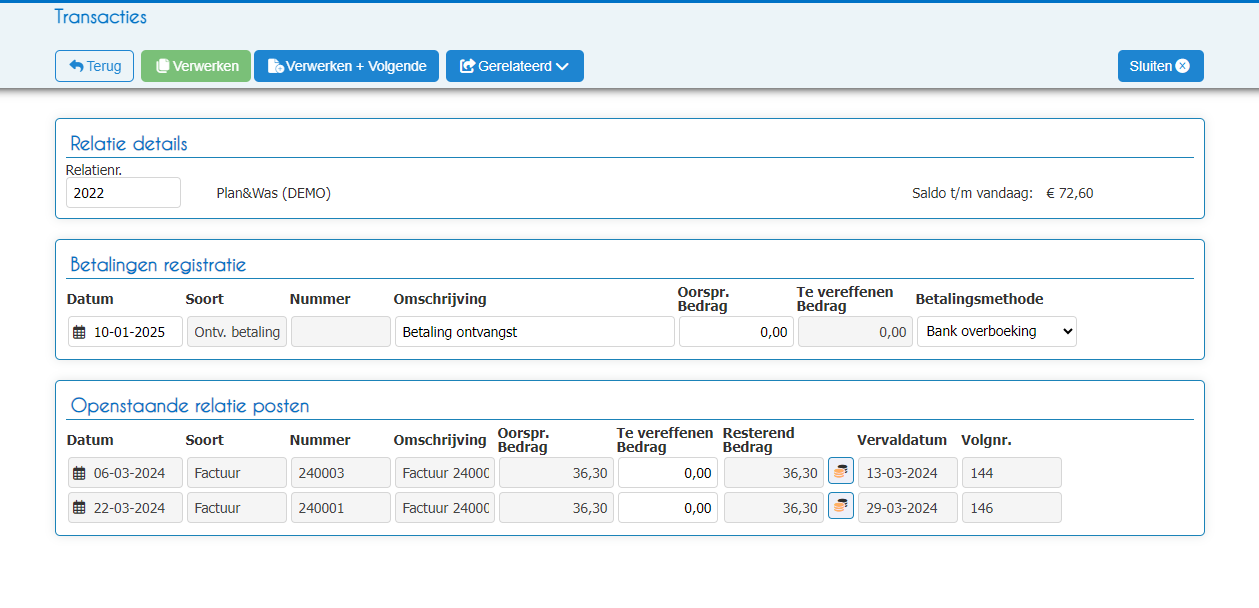Click Resterend Bedrag field of invoice 240001
This screenshot has width=1259, height=608.
tap(774, 508)
